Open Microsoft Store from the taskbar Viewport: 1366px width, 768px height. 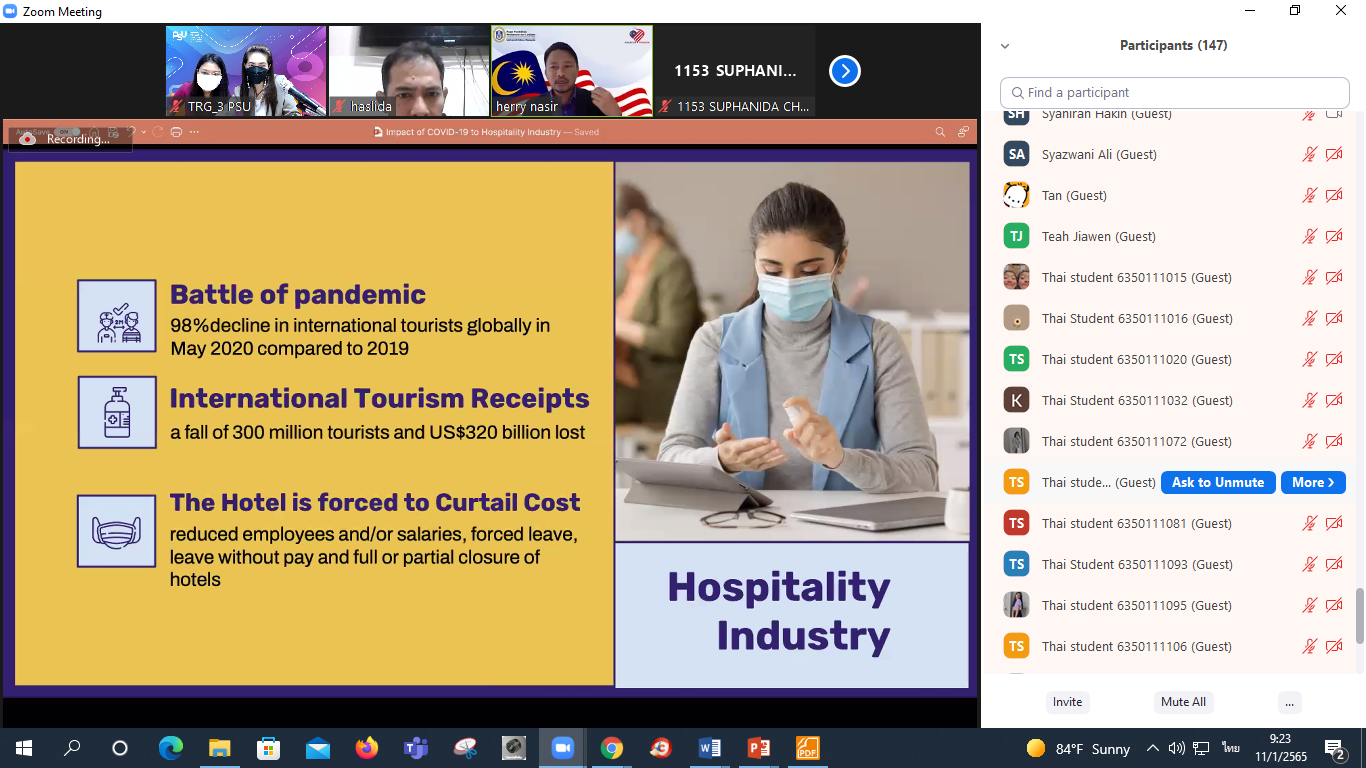point(269,748)
